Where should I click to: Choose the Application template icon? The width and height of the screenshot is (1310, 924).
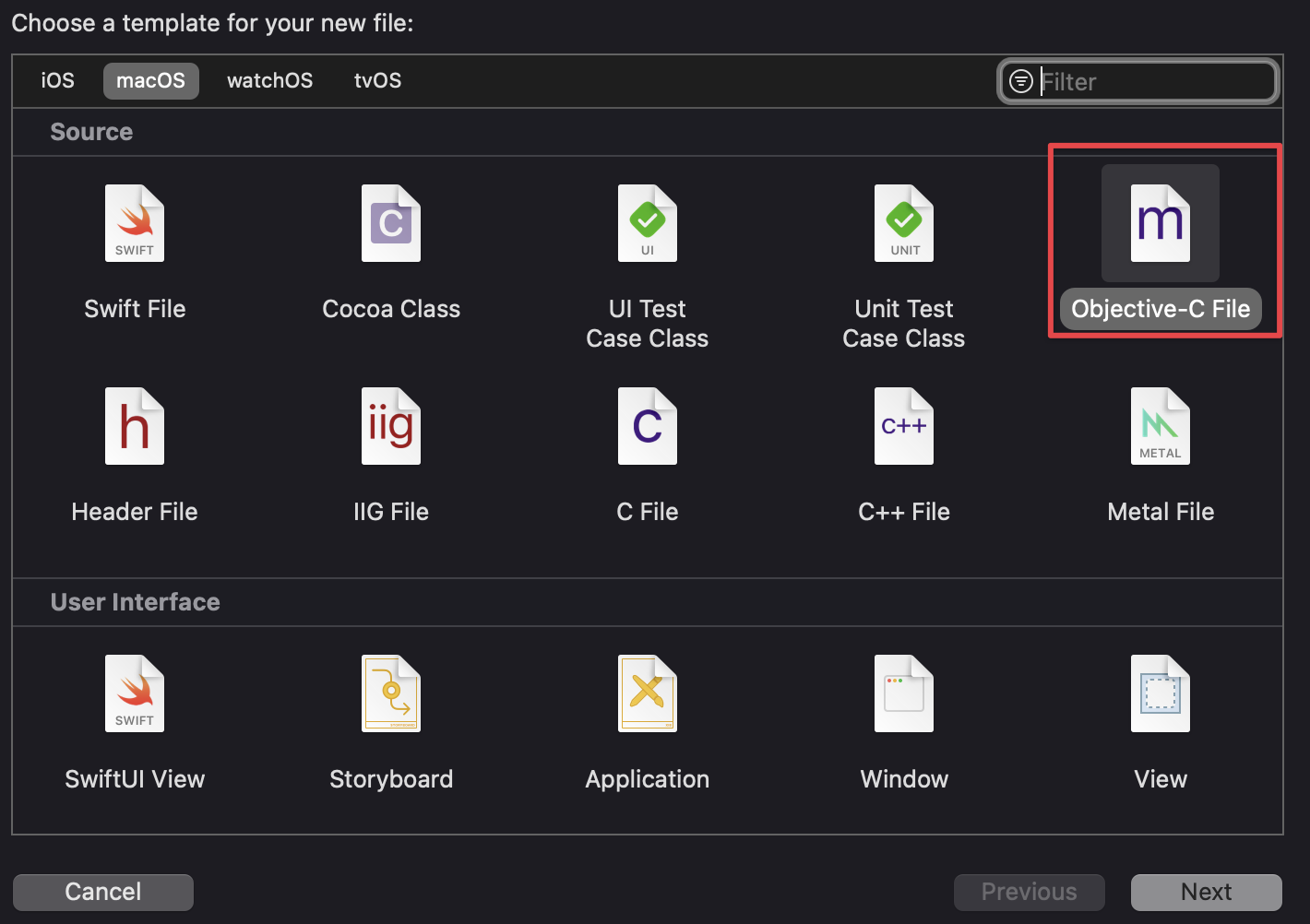(648, 693)
